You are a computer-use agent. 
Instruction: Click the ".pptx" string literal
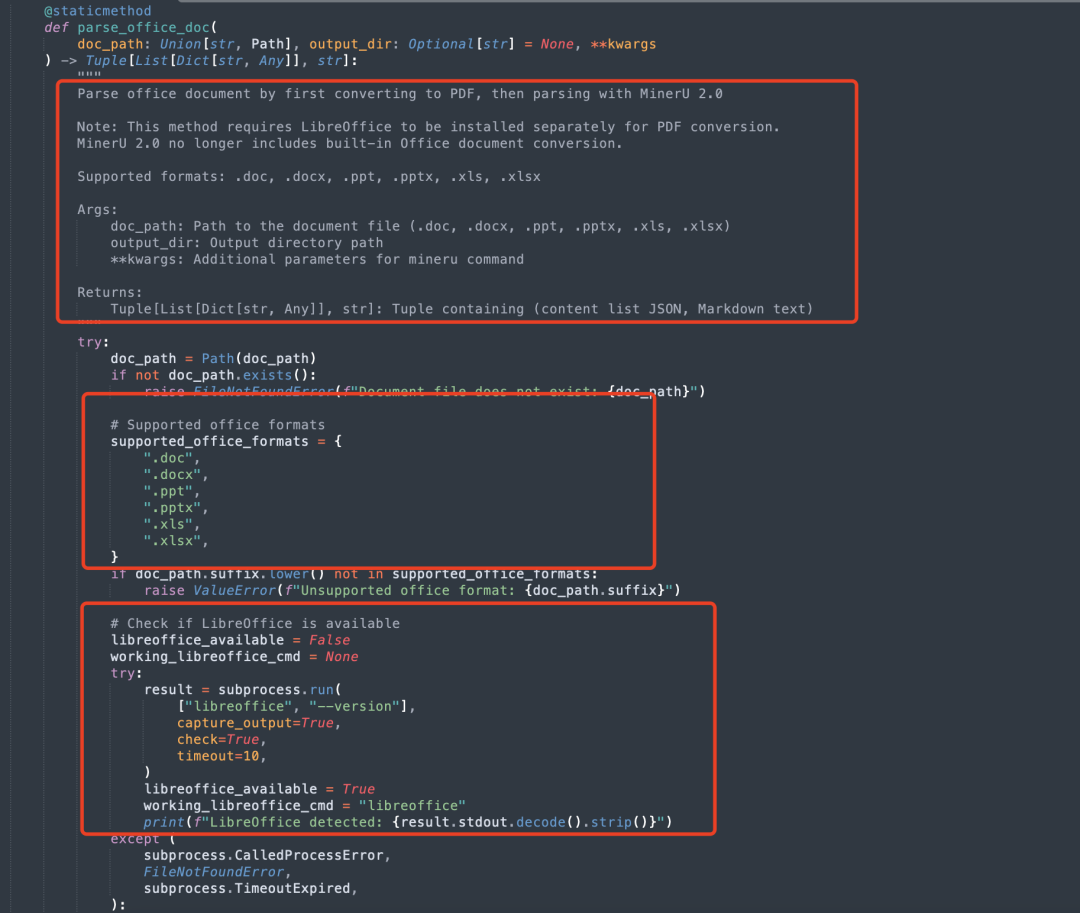(x=172, y=507)
